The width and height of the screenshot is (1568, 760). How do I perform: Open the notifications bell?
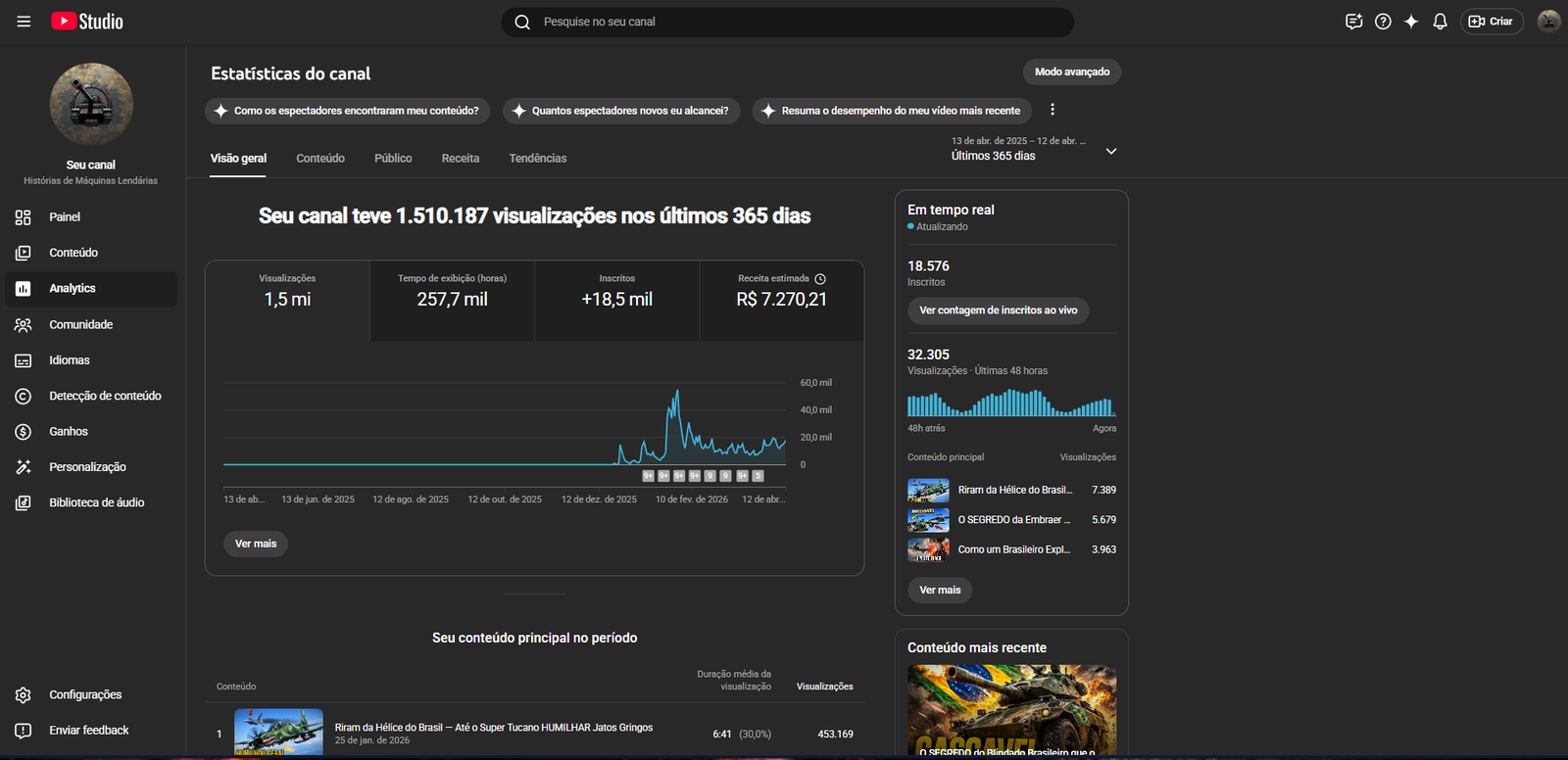pyautogui.click(x=1440, y=22)
